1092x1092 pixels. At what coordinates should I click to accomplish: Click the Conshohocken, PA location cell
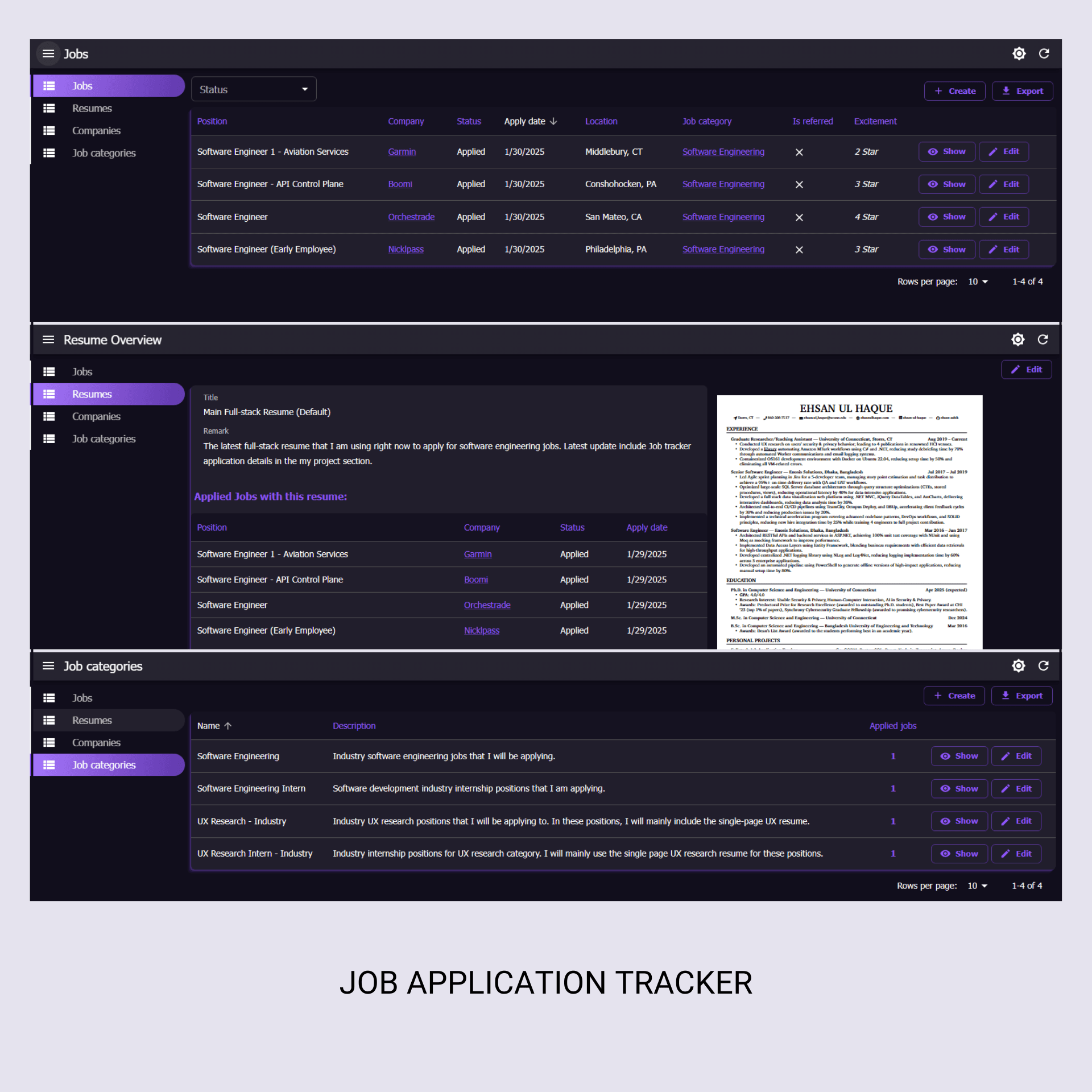pos(621,184)
